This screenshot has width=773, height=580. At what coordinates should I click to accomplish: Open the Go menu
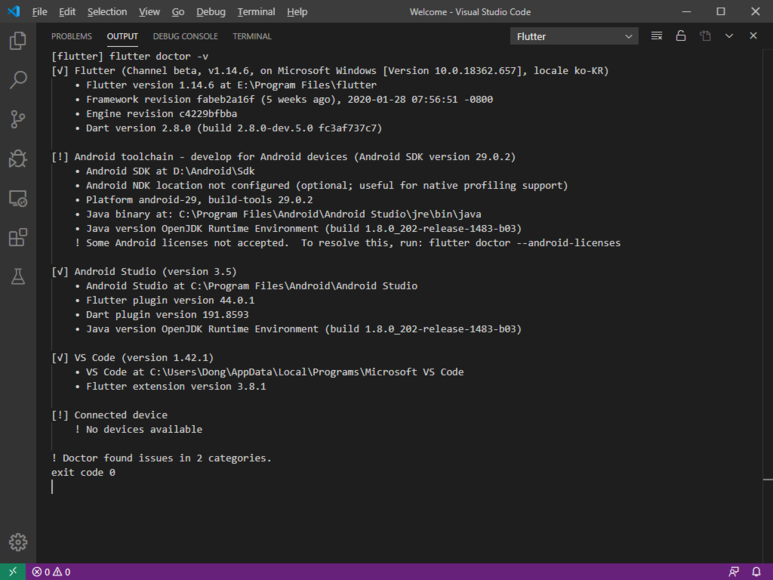[178, 12]
